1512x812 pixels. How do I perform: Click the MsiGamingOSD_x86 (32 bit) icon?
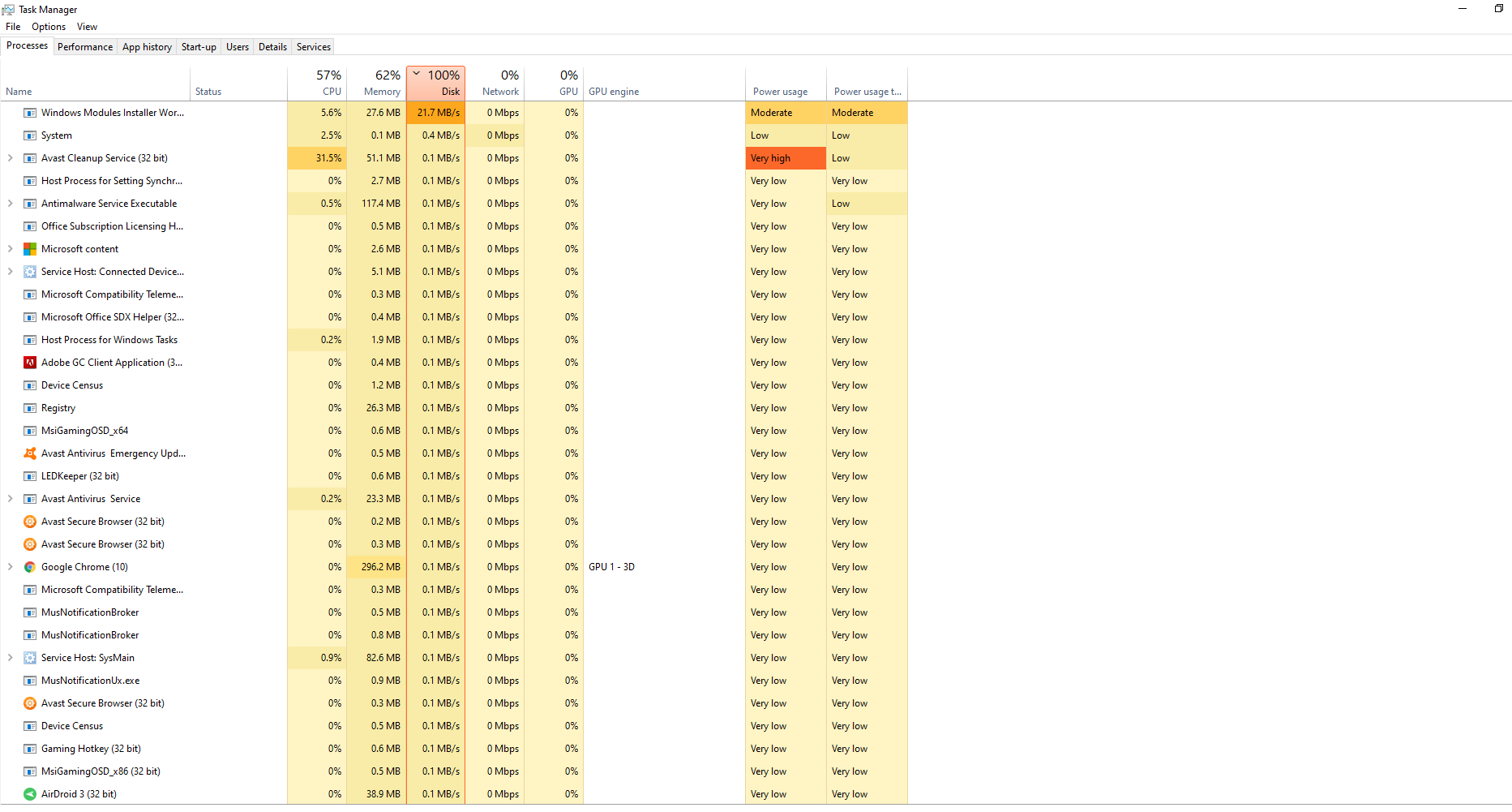(30, 771)
